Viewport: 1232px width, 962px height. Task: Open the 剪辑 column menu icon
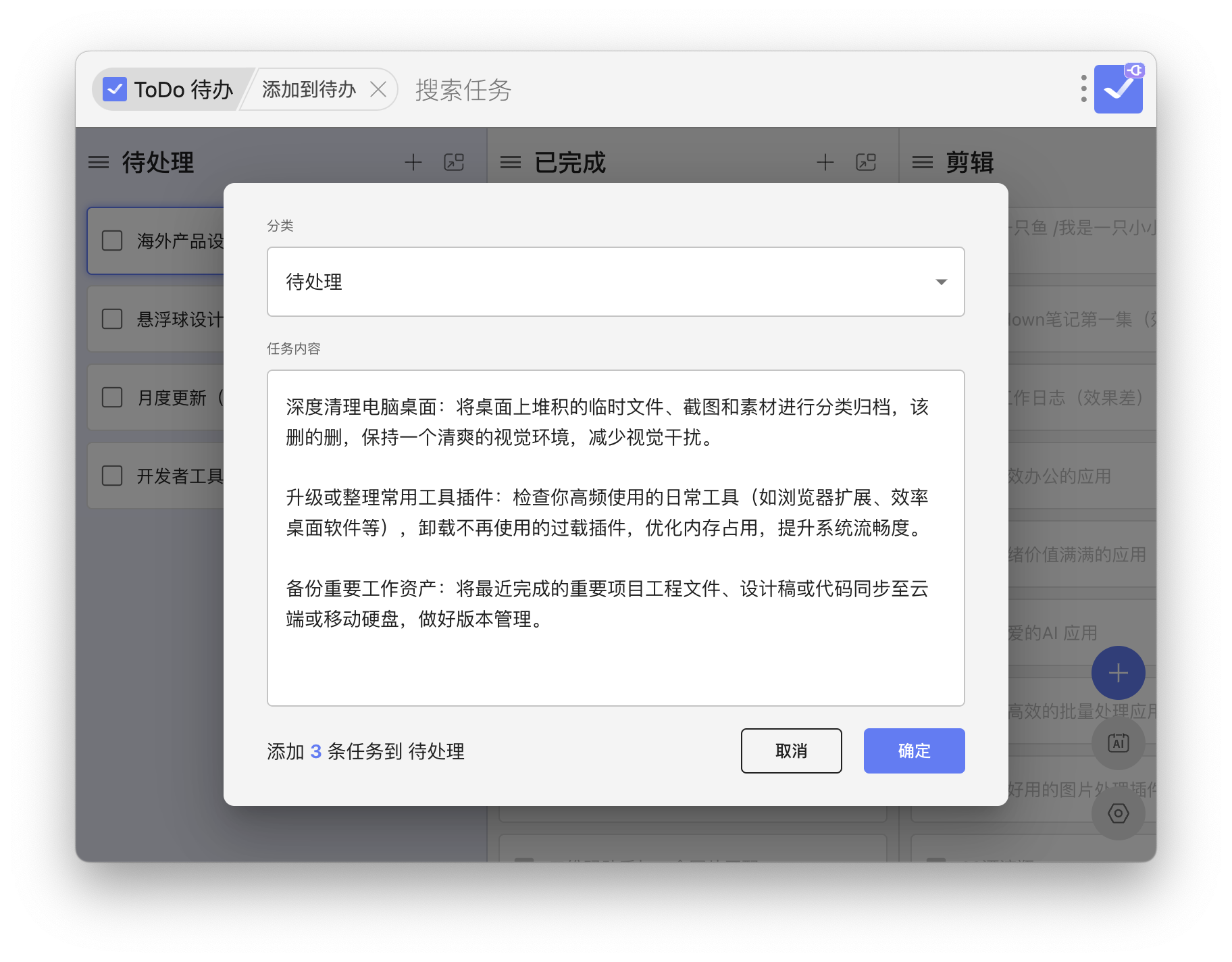pyautogui.click(x=923, y=162)
